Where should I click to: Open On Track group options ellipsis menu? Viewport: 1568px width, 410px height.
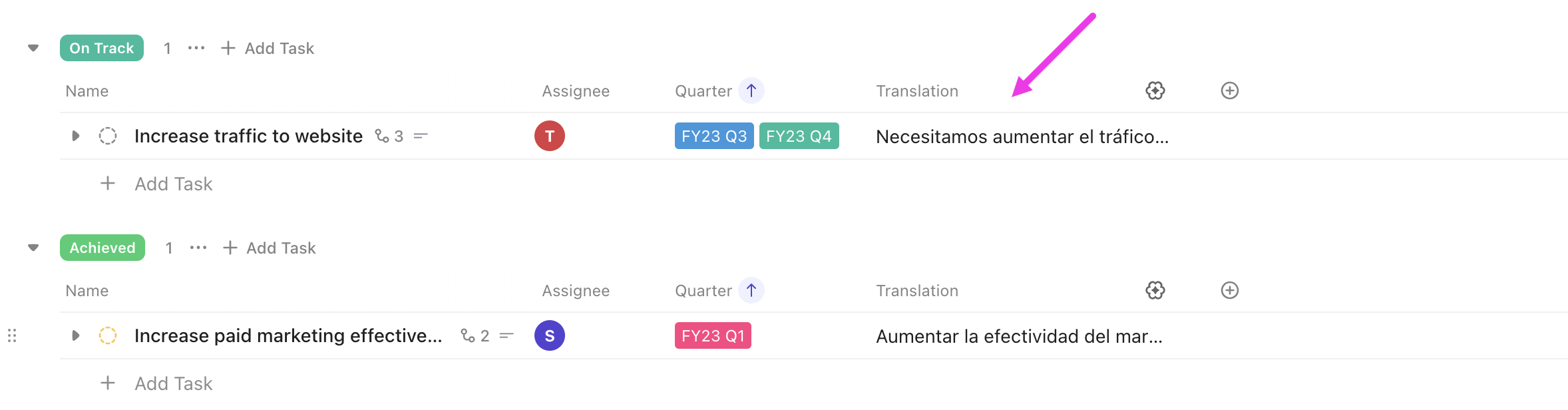(x=196, y=48)
